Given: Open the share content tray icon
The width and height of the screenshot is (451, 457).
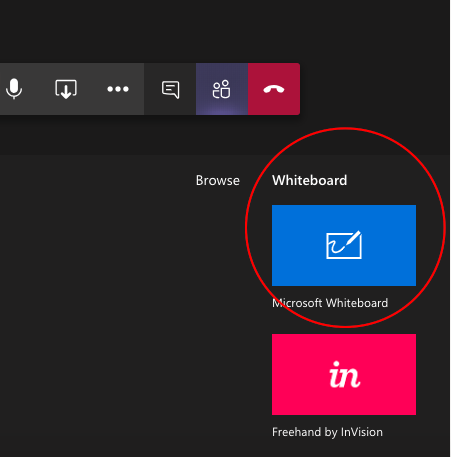Looking at the screenshot, I should coord(66,89).
